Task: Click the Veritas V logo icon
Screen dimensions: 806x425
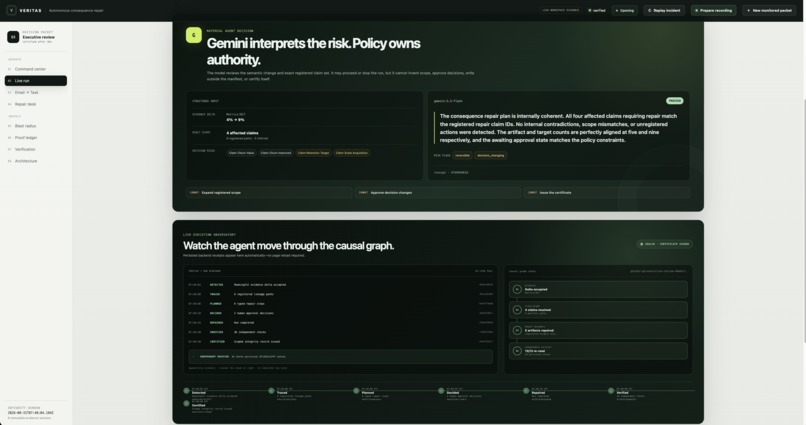Action: (11, 10)
